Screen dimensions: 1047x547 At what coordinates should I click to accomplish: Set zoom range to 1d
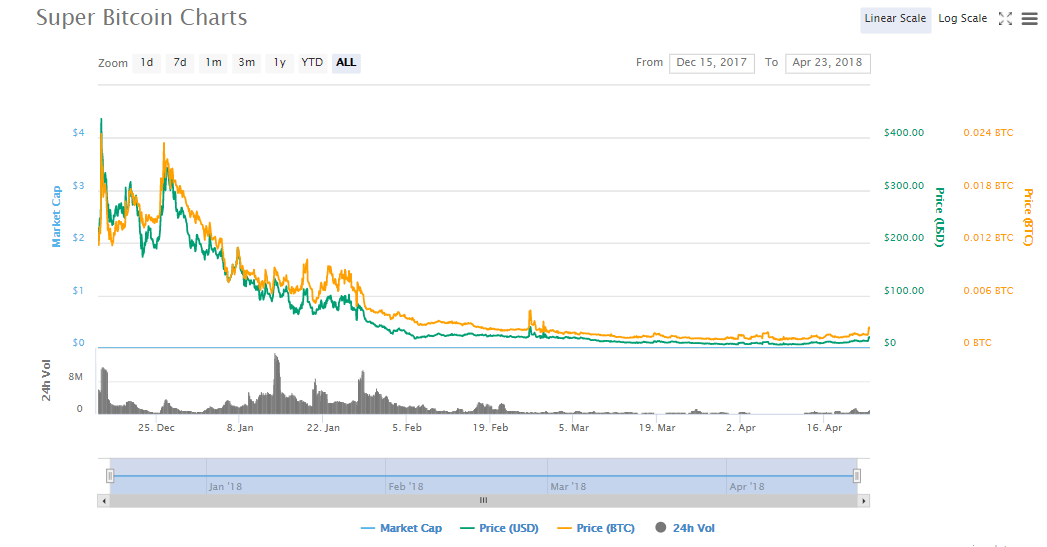(x=147, y=63)
